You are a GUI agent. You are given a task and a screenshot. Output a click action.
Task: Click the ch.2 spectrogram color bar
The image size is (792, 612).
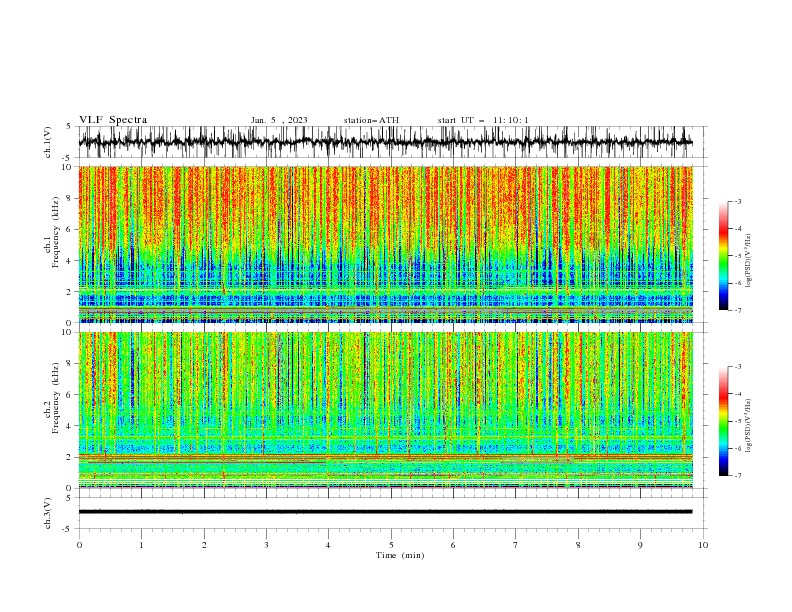tap(723, 421)
